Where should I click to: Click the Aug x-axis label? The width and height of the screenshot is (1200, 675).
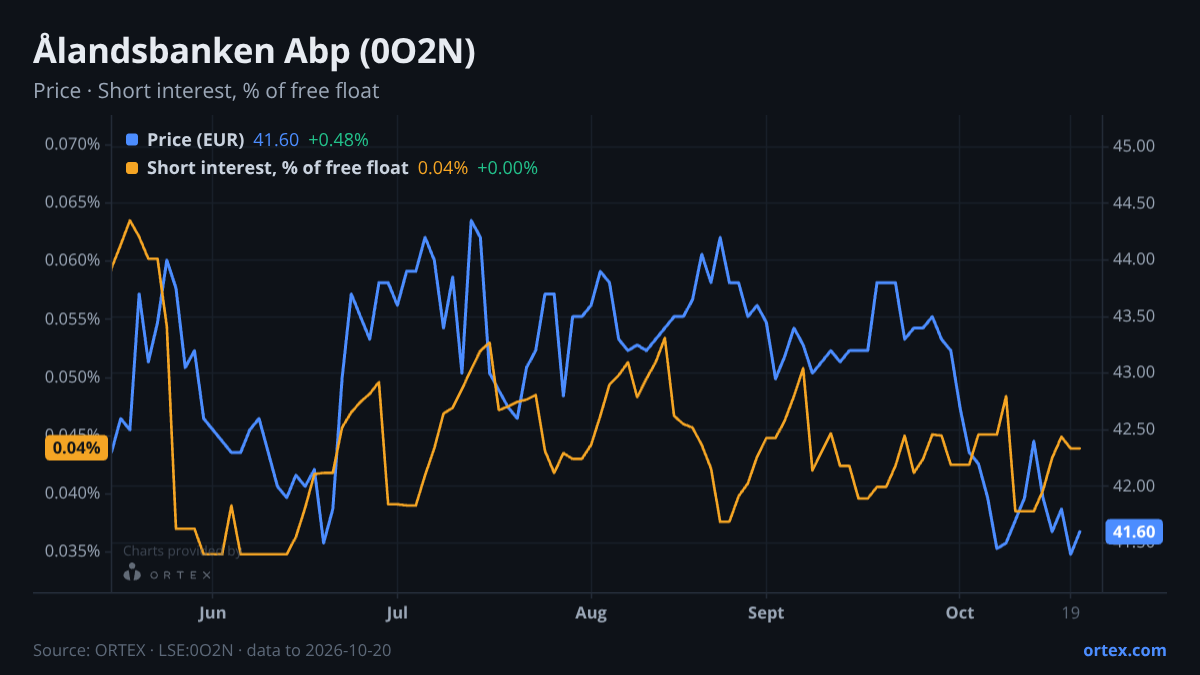(x=591, y=612)
